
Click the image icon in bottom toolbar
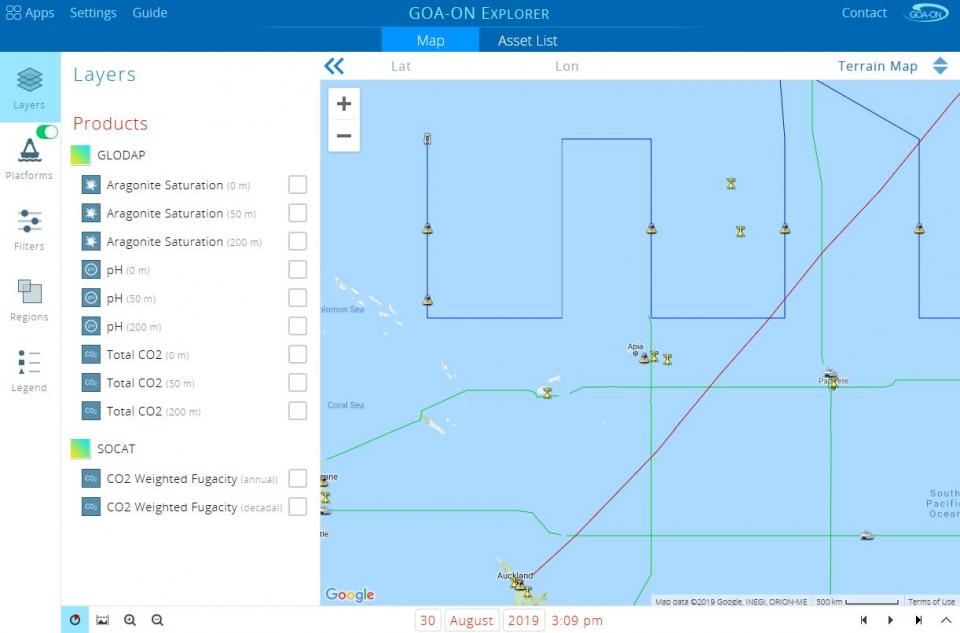pos(102,620)
